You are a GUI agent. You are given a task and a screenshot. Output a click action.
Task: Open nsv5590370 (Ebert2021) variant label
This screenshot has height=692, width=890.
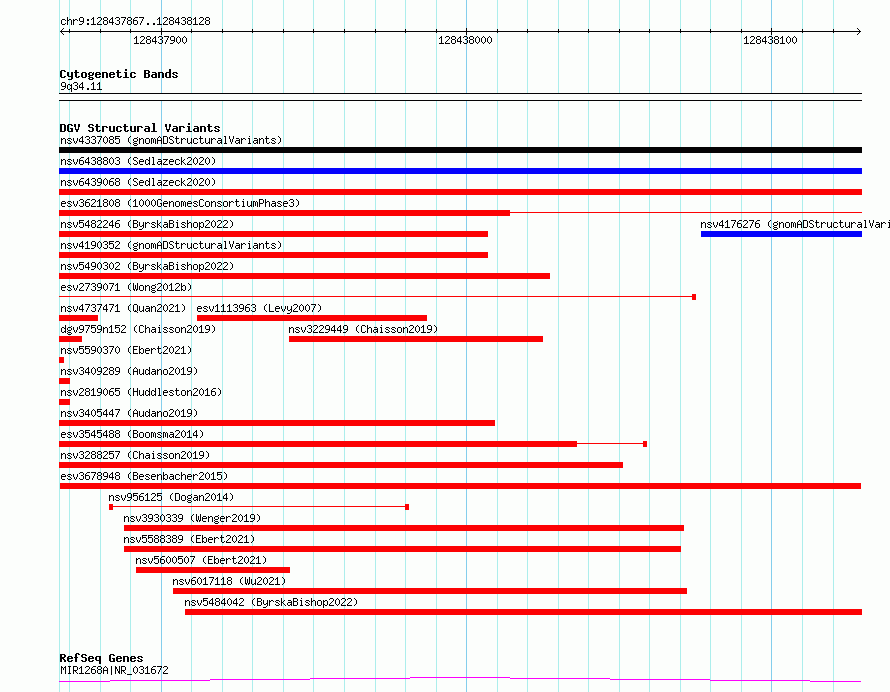pyautogui.click(x=126, y=350)
